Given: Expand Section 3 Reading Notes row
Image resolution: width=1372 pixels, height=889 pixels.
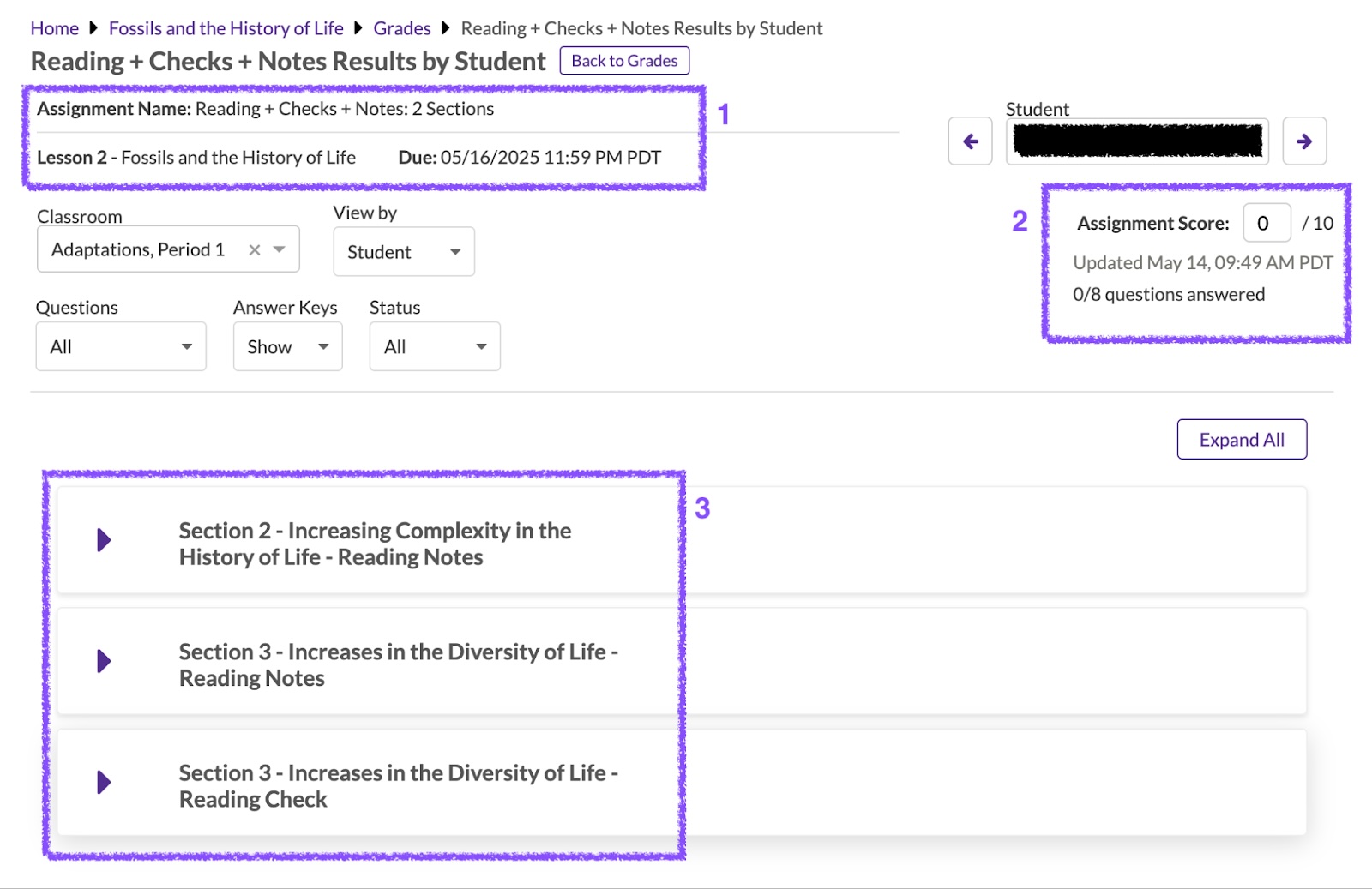Looking at the screenshot, I should (x=104, y=661).
